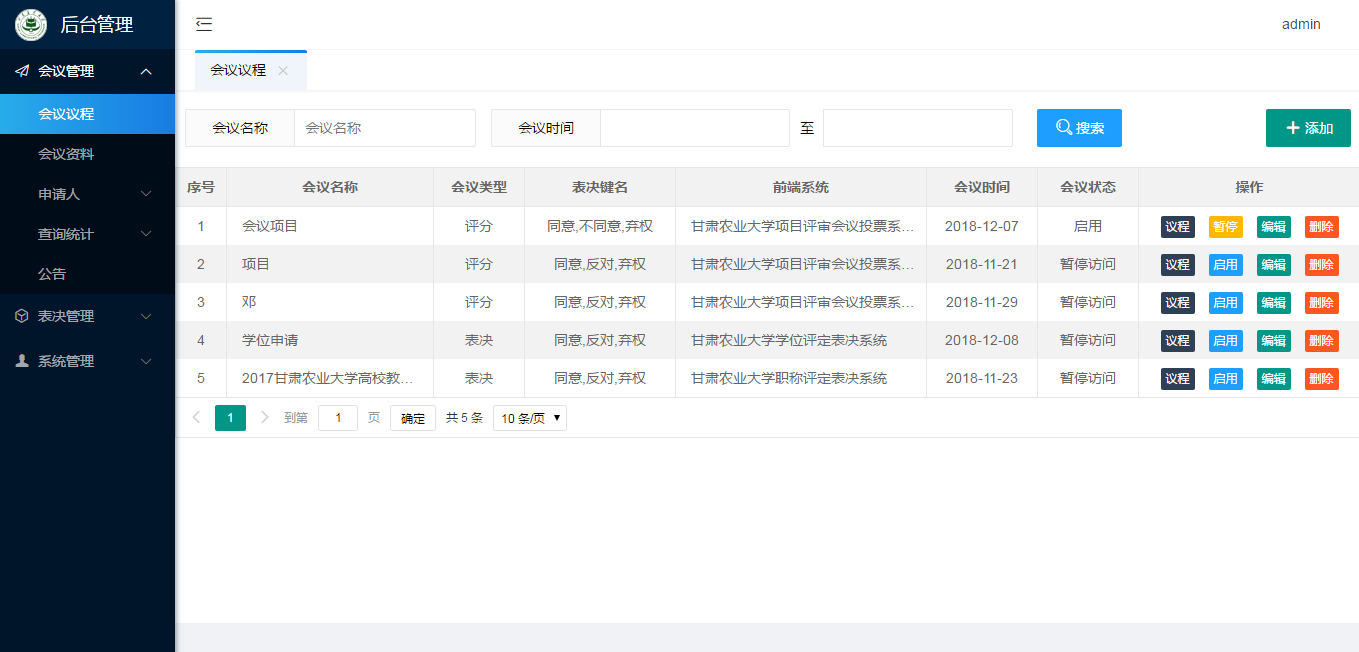Go to previous page arrow in pagination

coord(196,418)
